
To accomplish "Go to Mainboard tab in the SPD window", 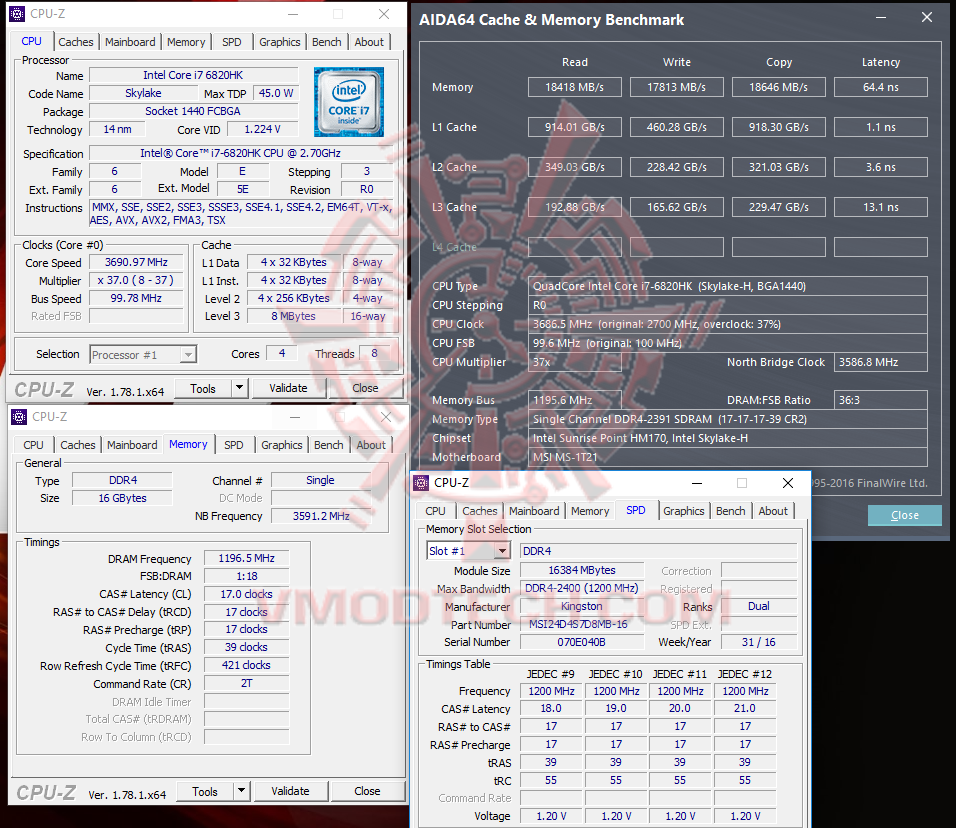I will pyautogui.click(x=534, y=511).
